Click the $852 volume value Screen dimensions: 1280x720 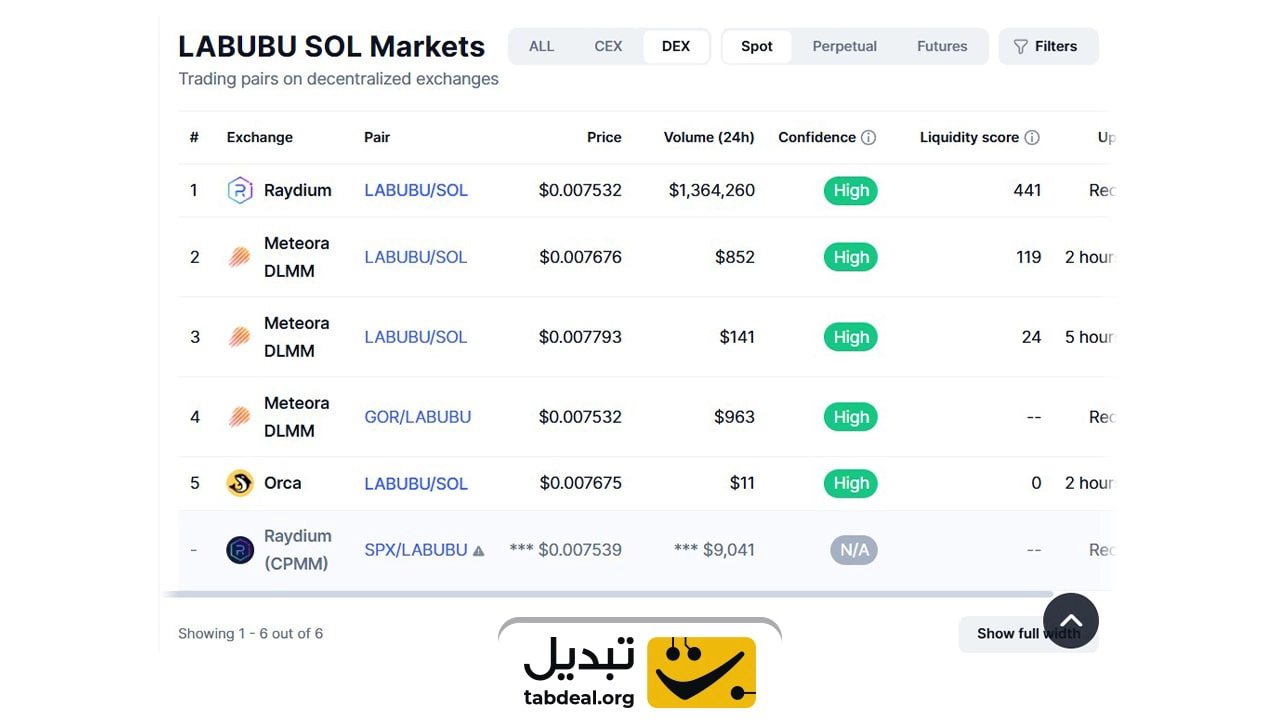735,257
